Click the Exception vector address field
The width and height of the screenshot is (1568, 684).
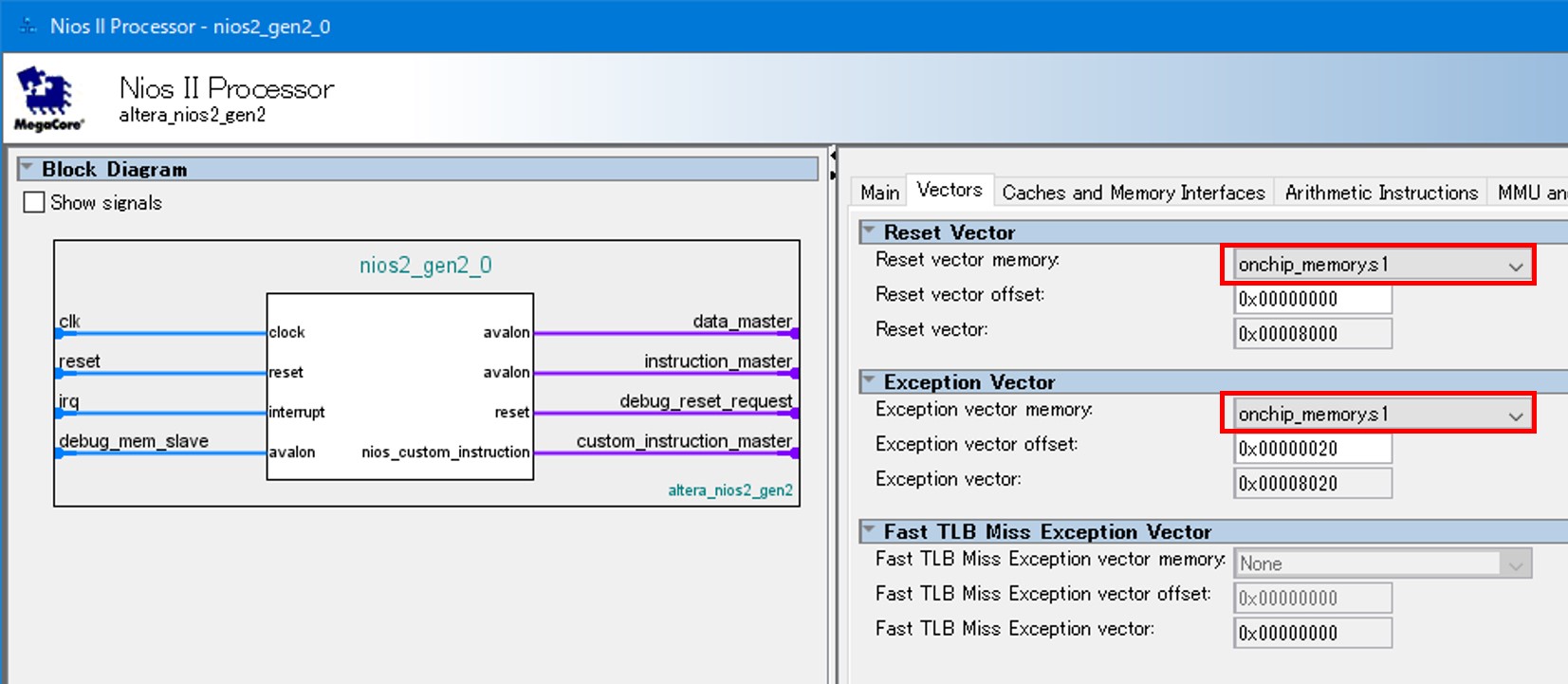pos(1313,484)
